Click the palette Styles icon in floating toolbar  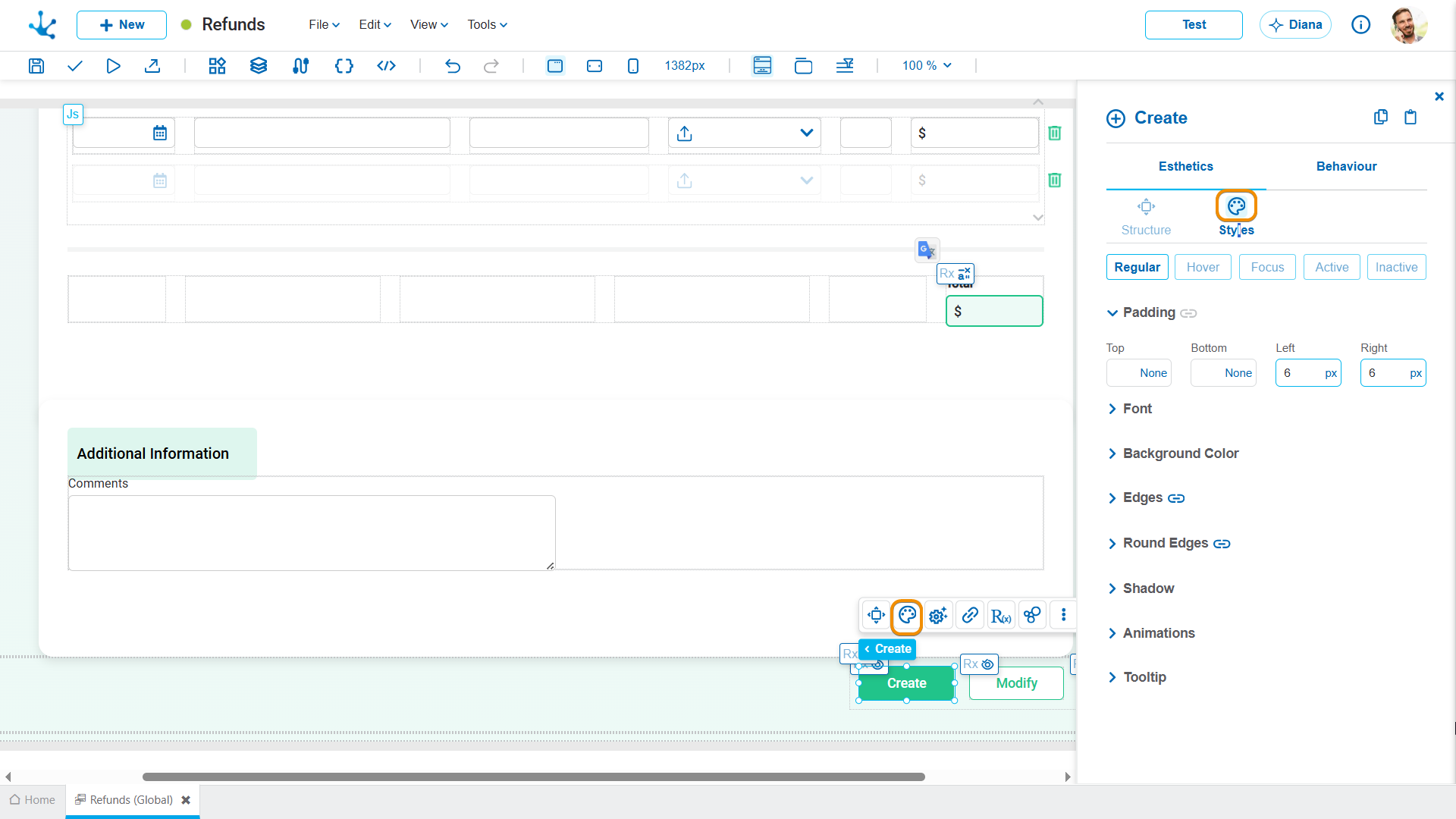tap(907, 615)
